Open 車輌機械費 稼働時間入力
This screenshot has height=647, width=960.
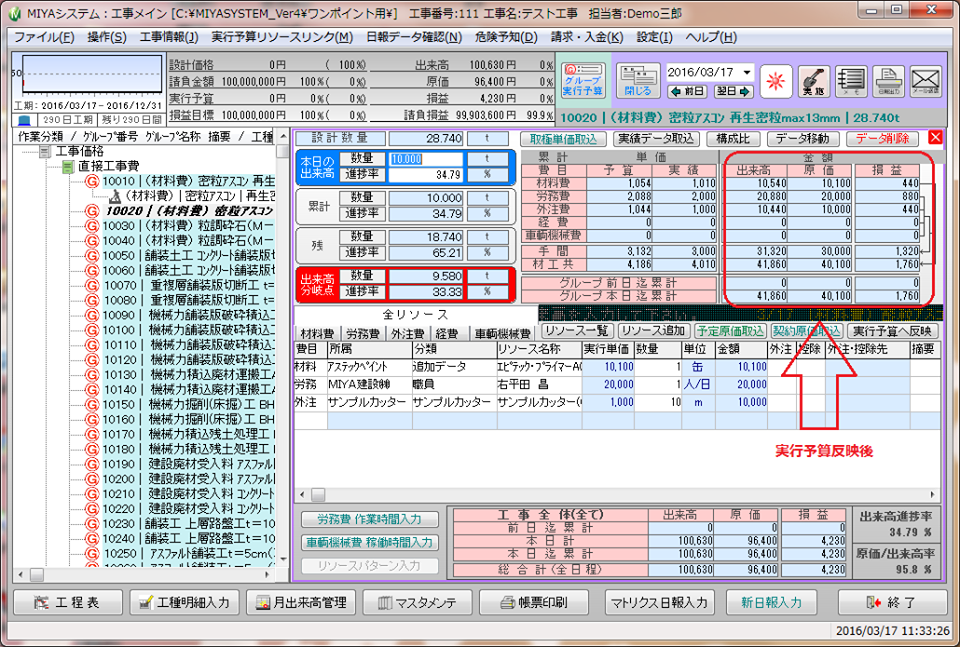tap(370, 542)
